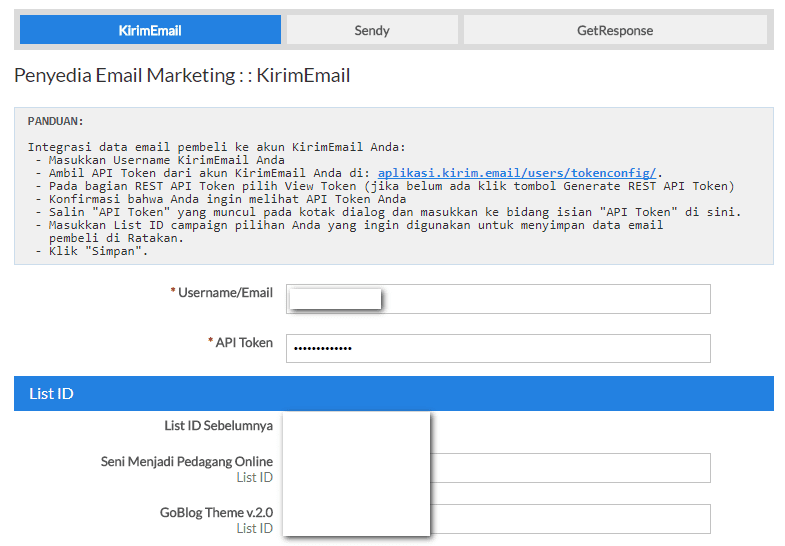Click the GoBlog Theme v.2.0 List ID field
The image size is (785, 546).
click(x=570, y=519)
